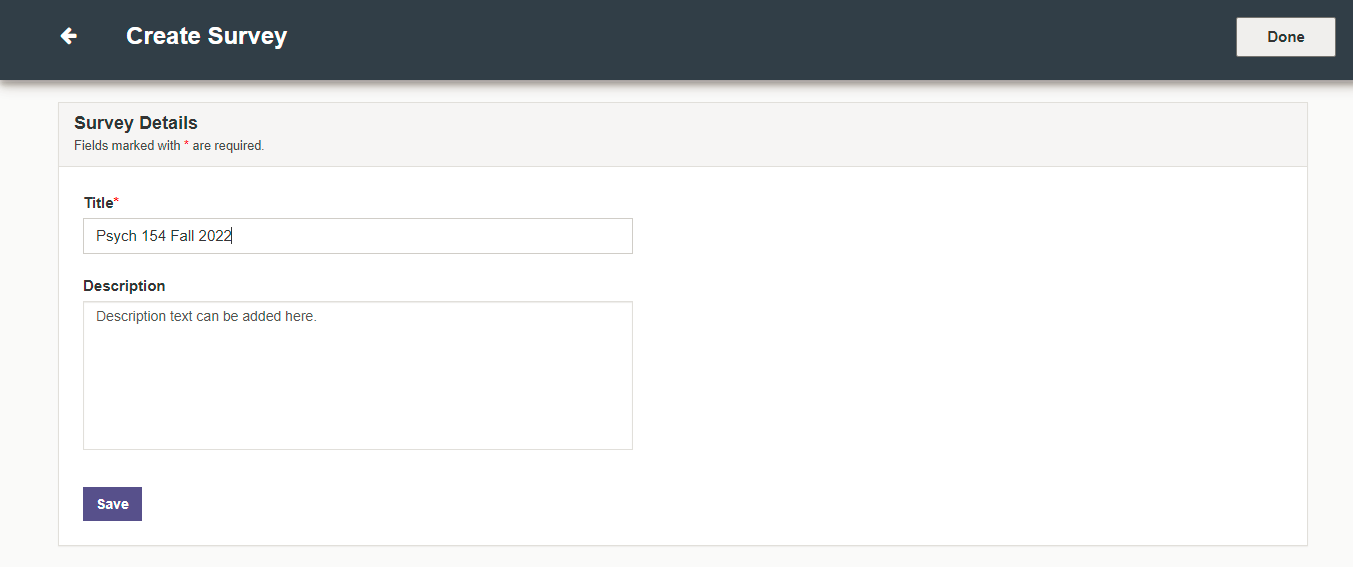Click the word 'Details' in the section heading
The width and height of the screenshot is (1353, 567).
pyautogui.click(x=169, y=123)
